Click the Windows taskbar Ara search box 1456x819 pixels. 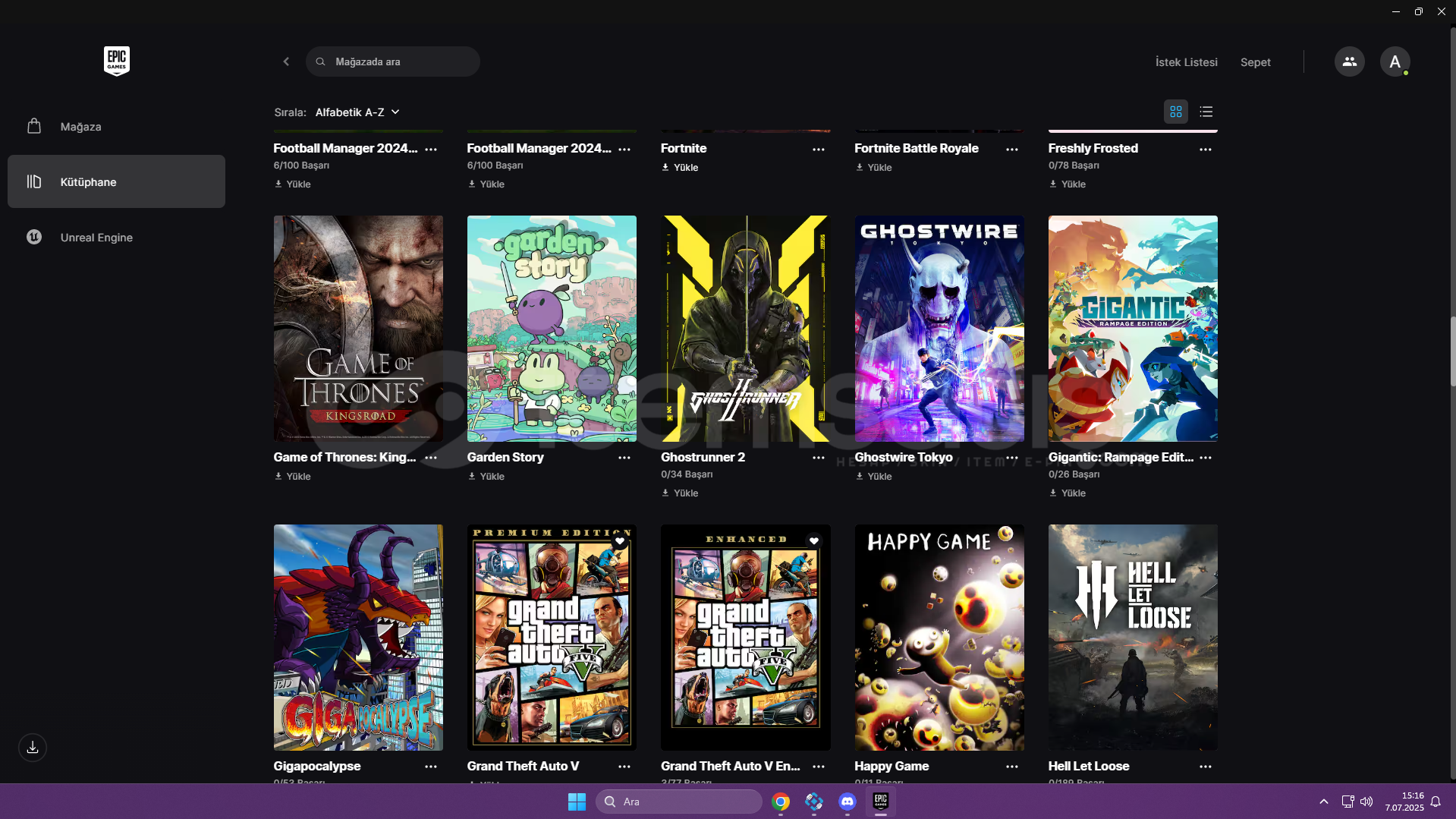point(679,802)
